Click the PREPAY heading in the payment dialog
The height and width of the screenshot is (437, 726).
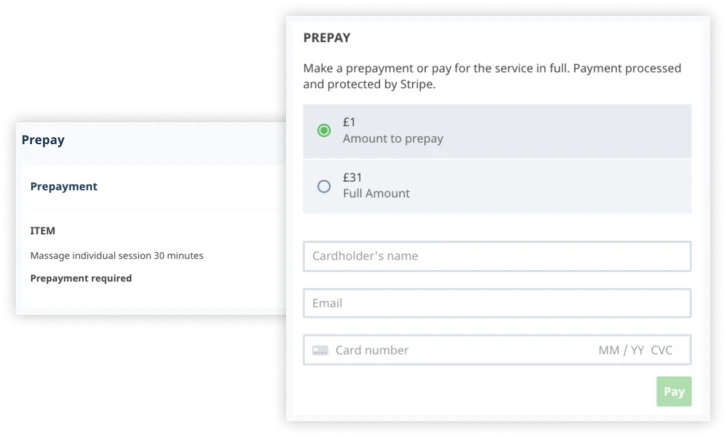pyautogui.click(x=327, y=37)
